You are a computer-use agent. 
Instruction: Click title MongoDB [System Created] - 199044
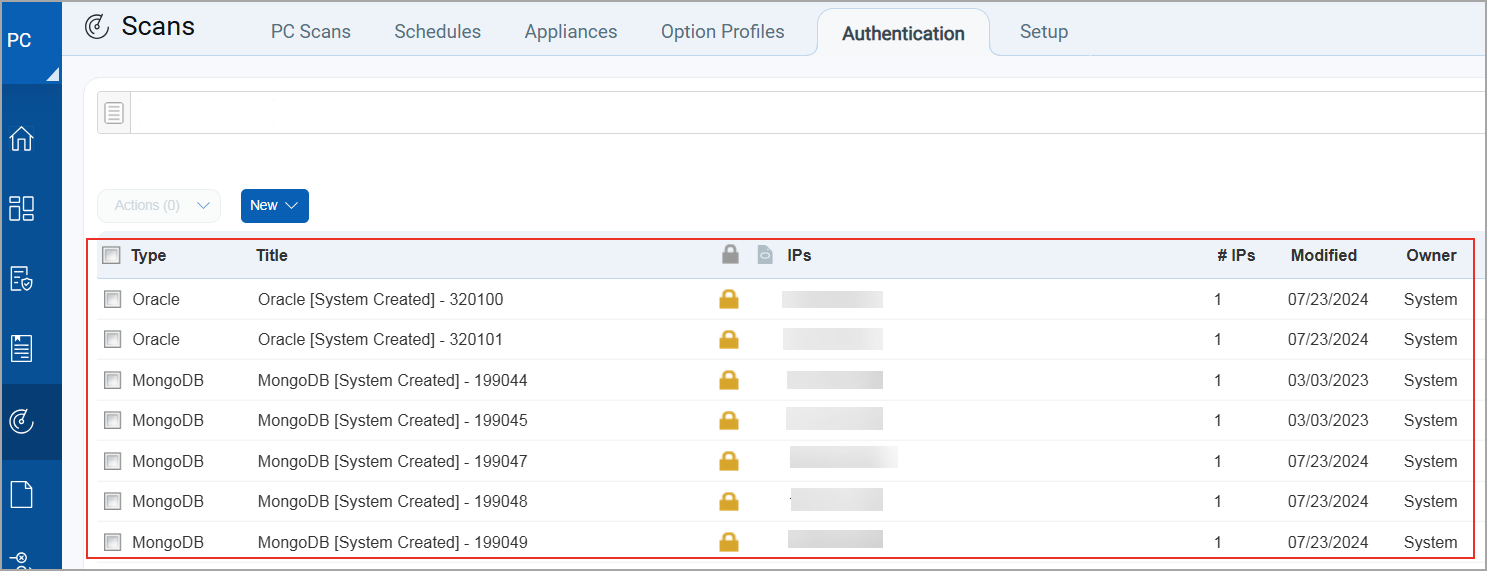click(393, 380)
